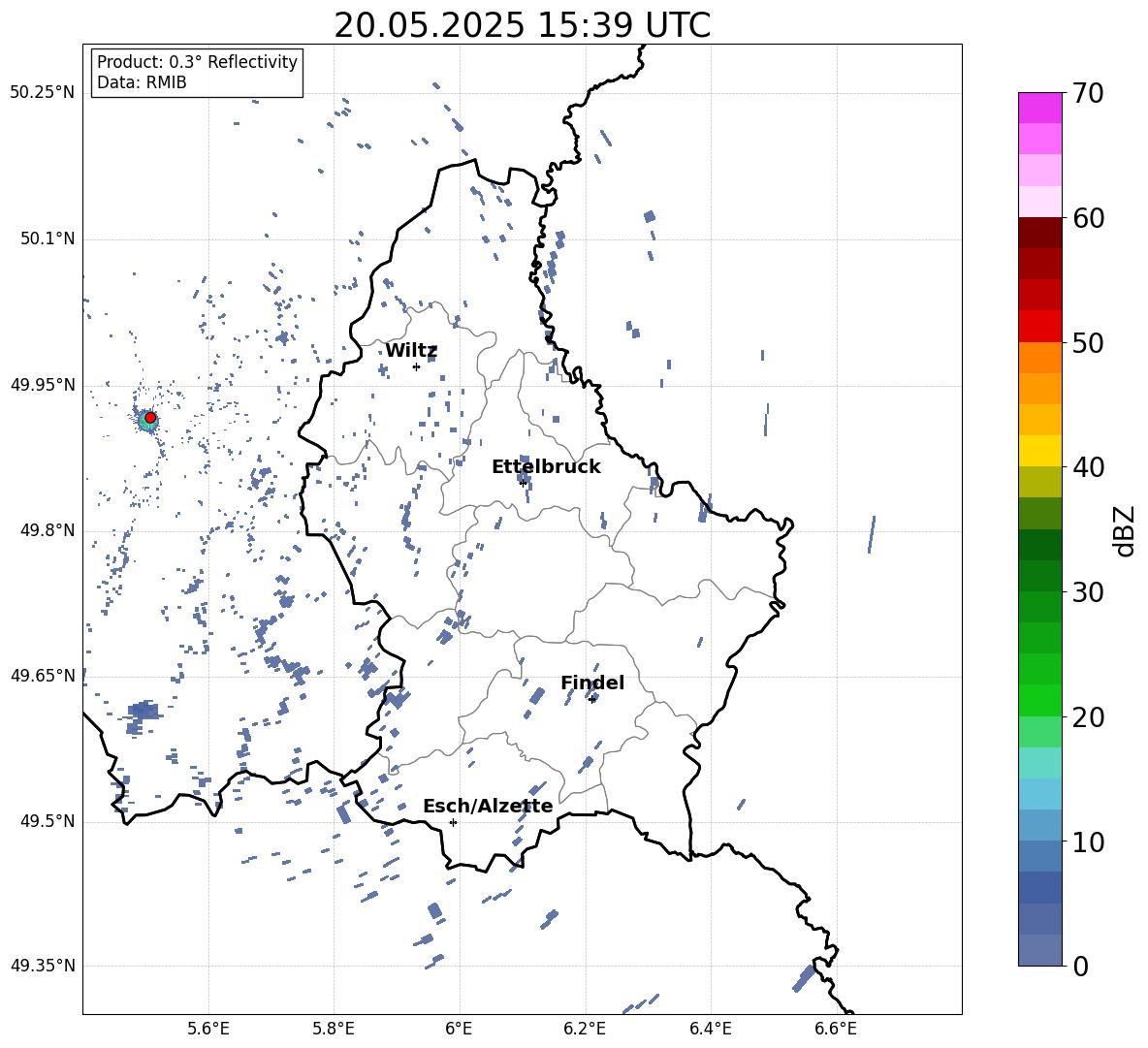
Task: Click the 10 tick on the colorbar
Action: [1087, 842]
